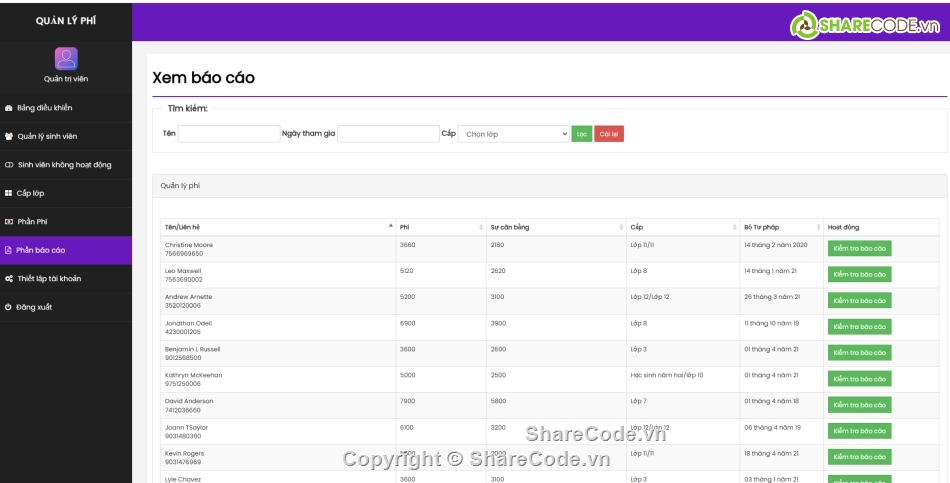Click the Sinh viên không hoạt động icon

[x=9, y=165]
